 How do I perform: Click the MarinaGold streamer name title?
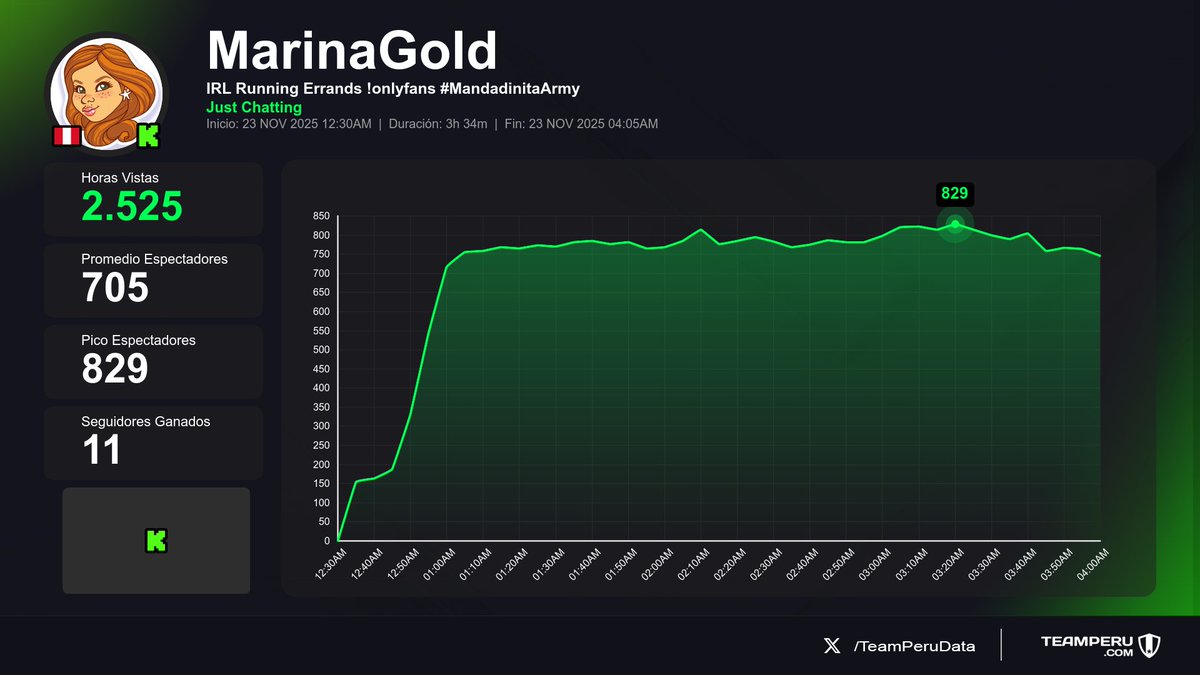[x=351, y=50]
